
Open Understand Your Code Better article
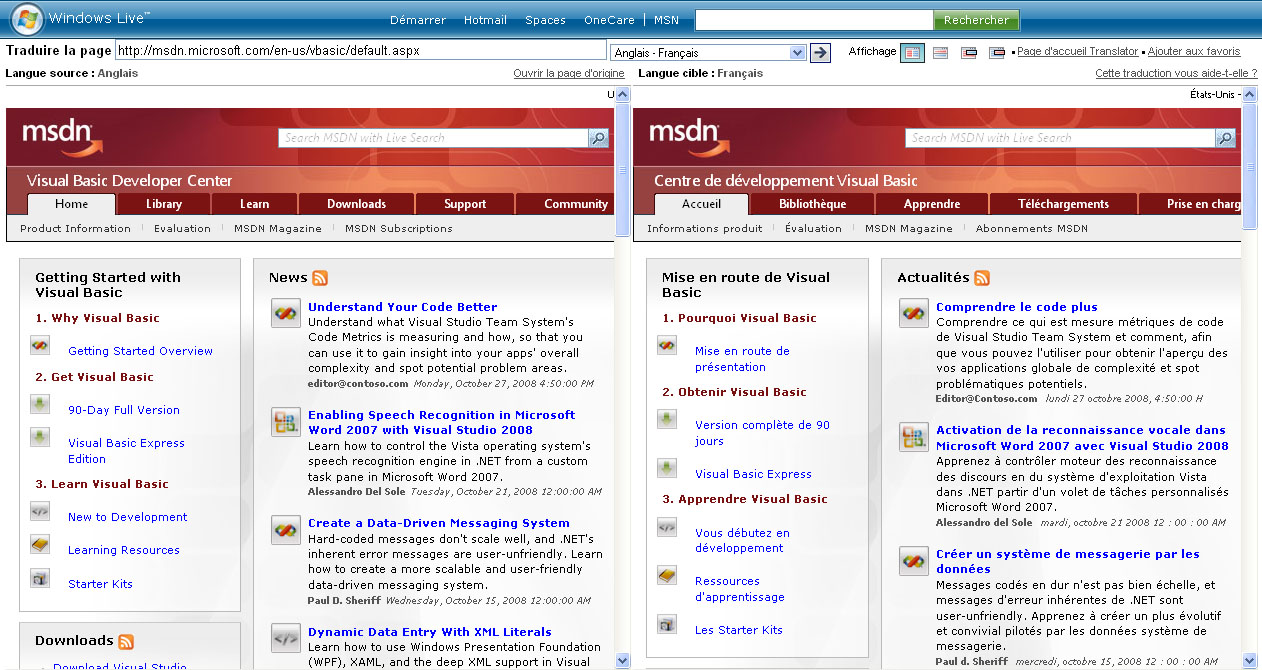[x=402, y=307]
